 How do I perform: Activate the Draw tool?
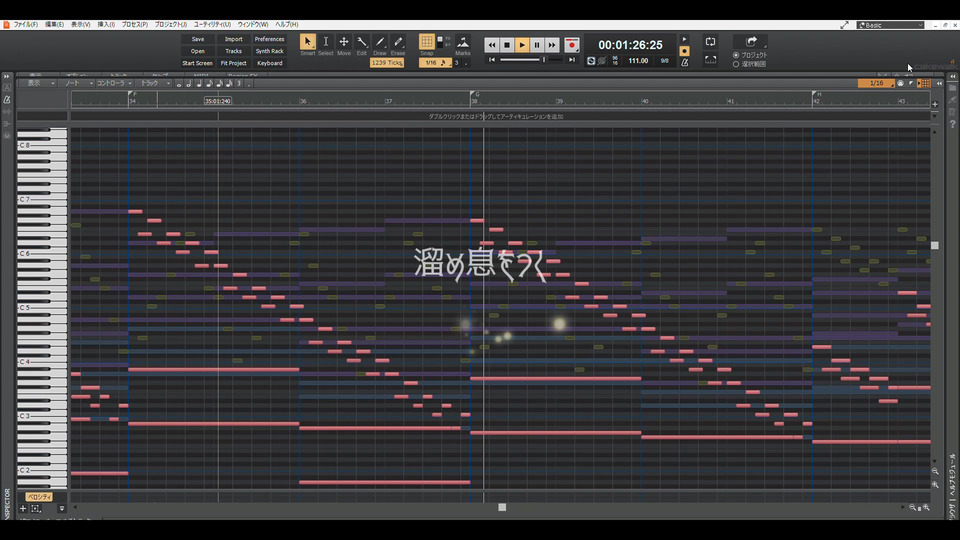pyautogui.click(x=380, y=42)
